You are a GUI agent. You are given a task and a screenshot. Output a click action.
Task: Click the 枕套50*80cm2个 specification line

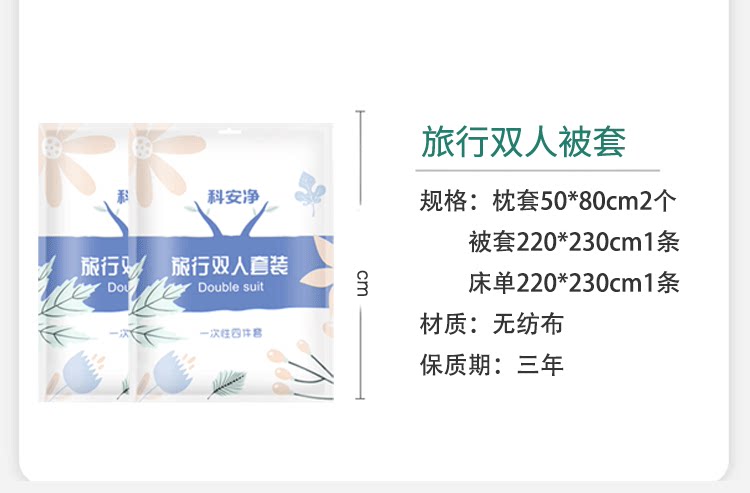coord(548,201)
